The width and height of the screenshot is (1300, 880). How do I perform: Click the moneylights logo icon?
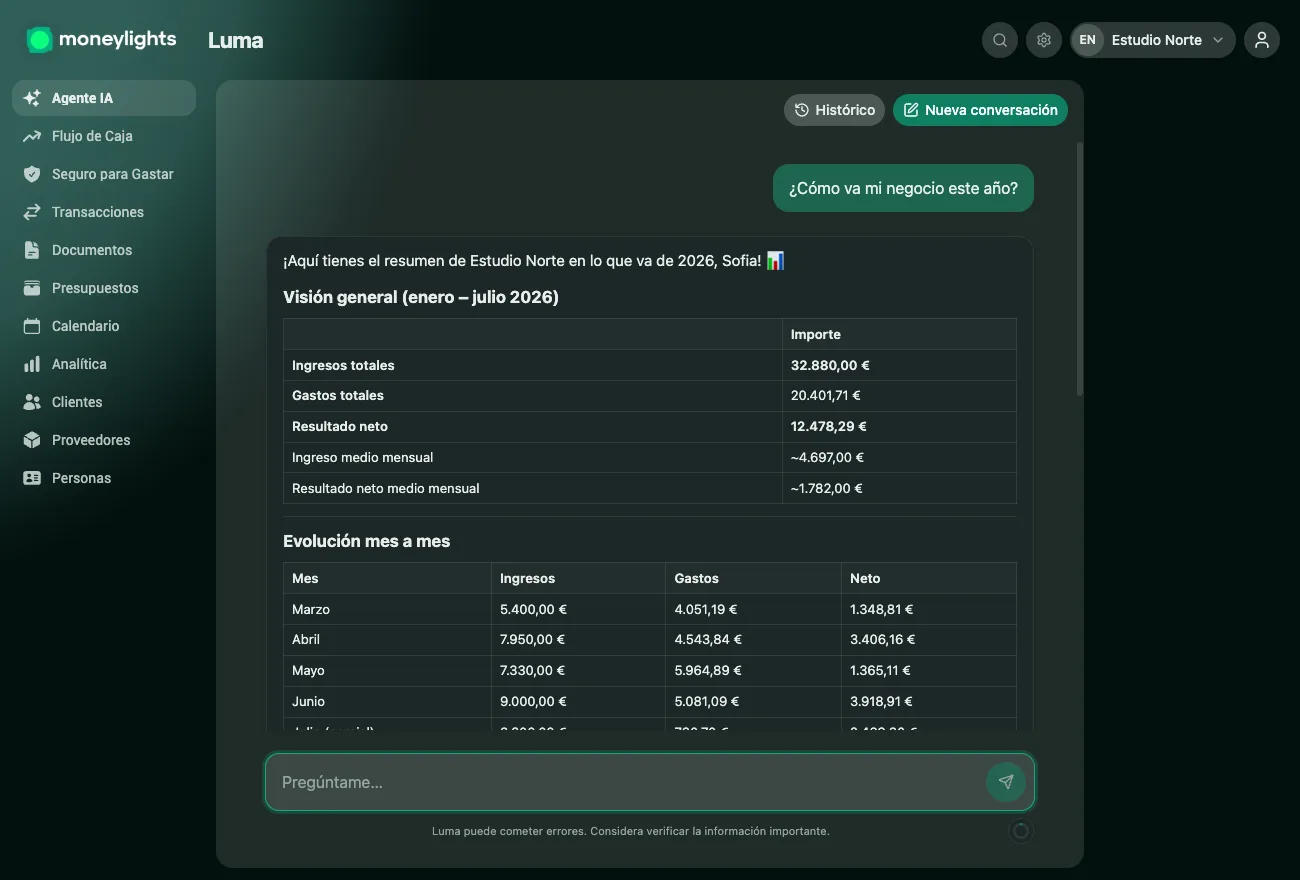[x=39, y=40]
